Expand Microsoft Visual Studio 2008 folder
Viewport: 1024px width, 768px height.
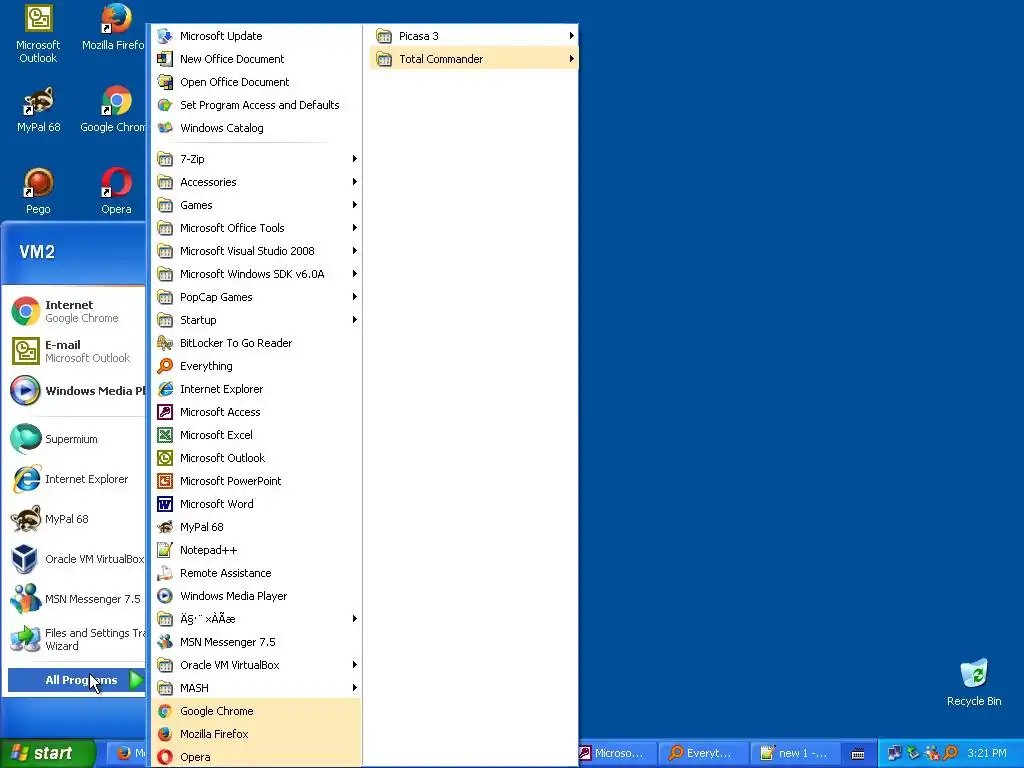tap(256, 251)
